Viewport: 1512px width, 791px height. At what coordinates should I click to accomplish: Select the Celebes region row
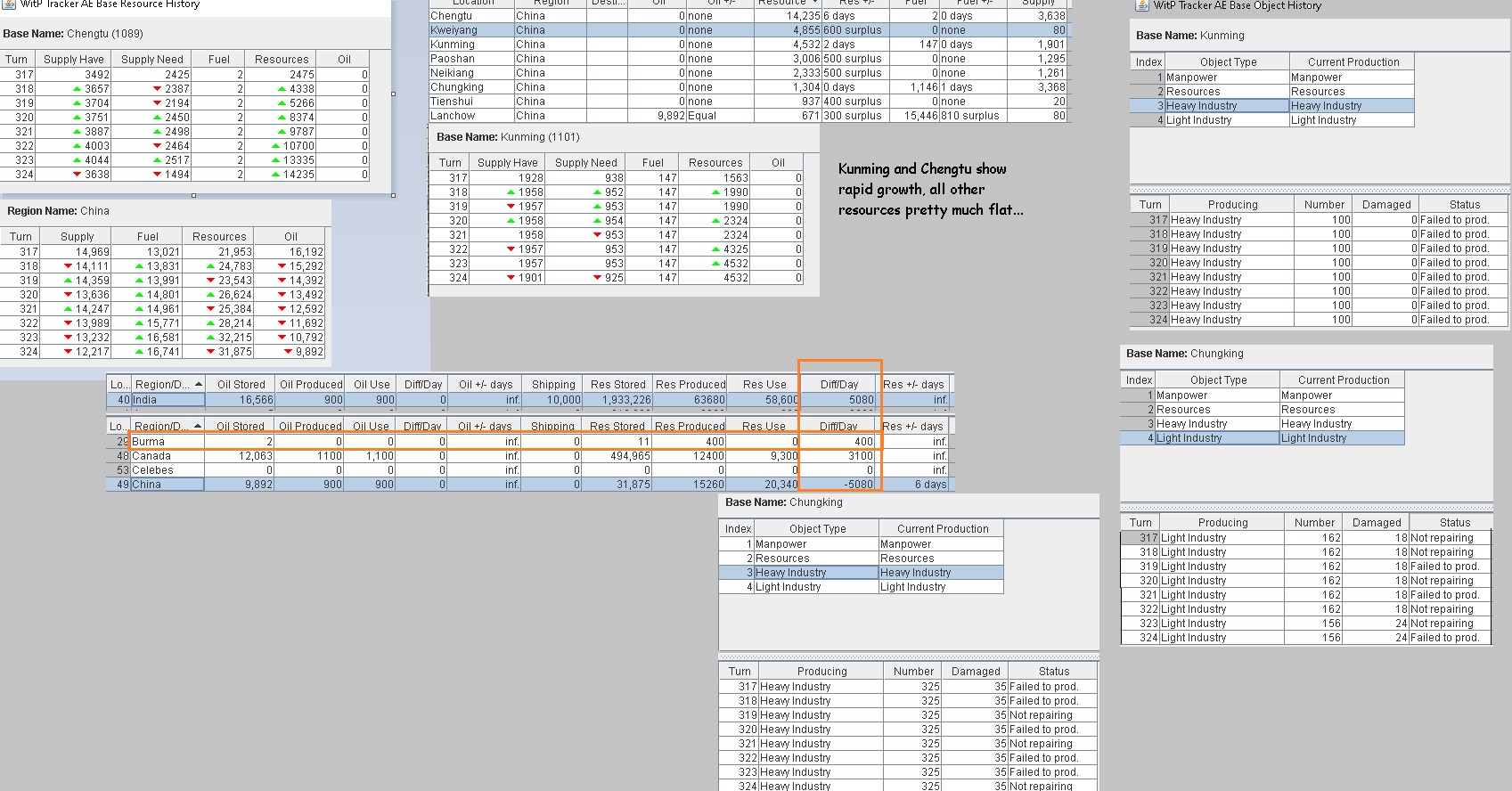coord(530,470)
